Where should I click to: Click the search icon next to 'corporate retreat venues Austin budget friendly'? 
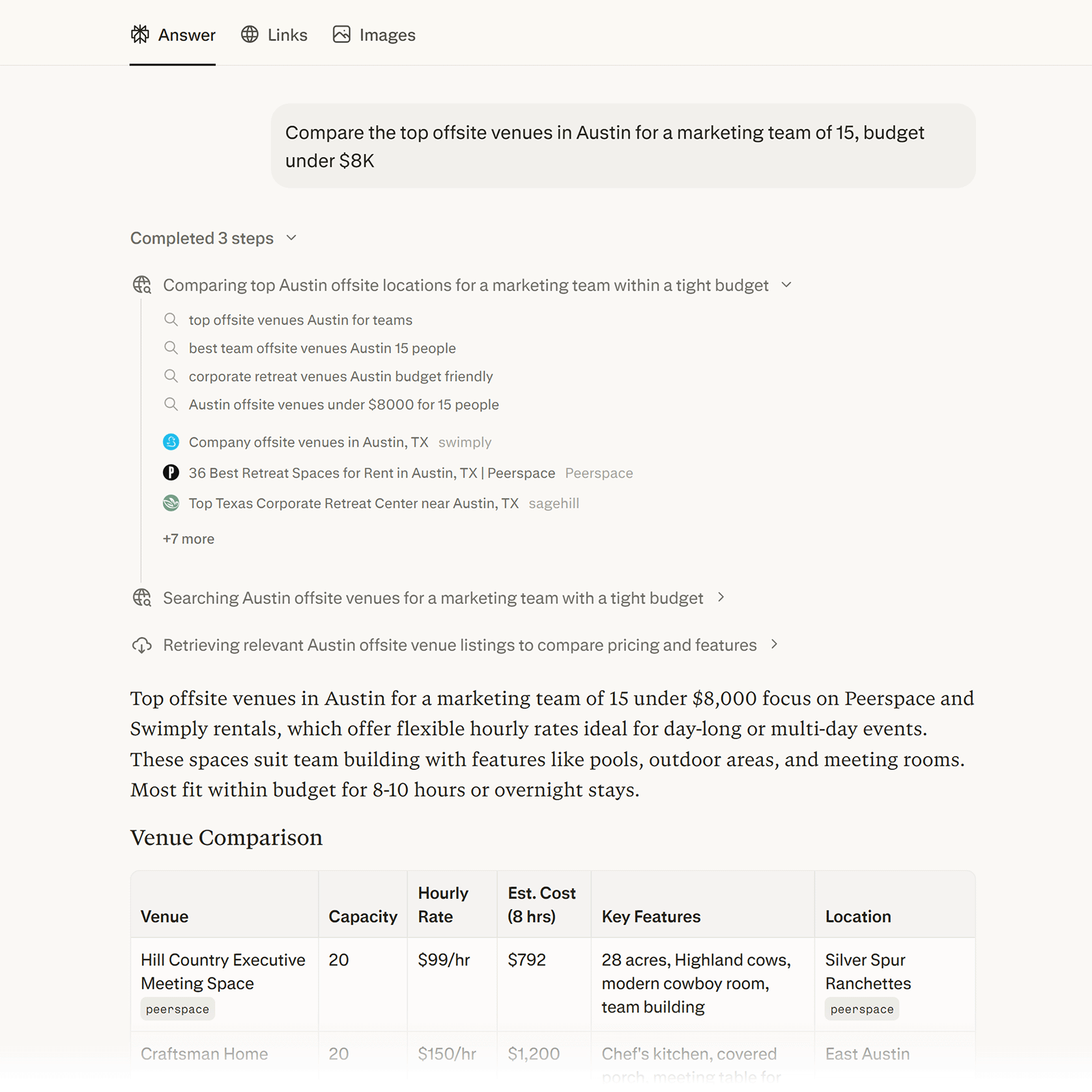coord(171,376)
